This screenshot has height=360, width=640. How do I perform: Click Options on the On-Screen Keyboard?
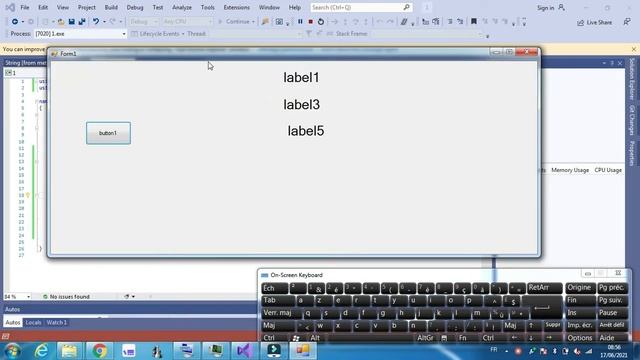(580, 338)
